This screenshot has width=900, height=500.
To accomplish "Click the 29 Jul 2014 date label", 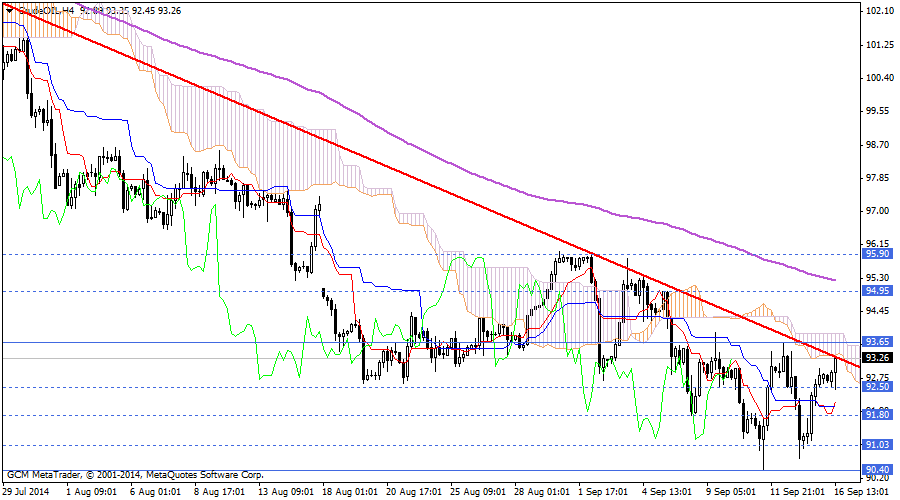I will (28, 491).
